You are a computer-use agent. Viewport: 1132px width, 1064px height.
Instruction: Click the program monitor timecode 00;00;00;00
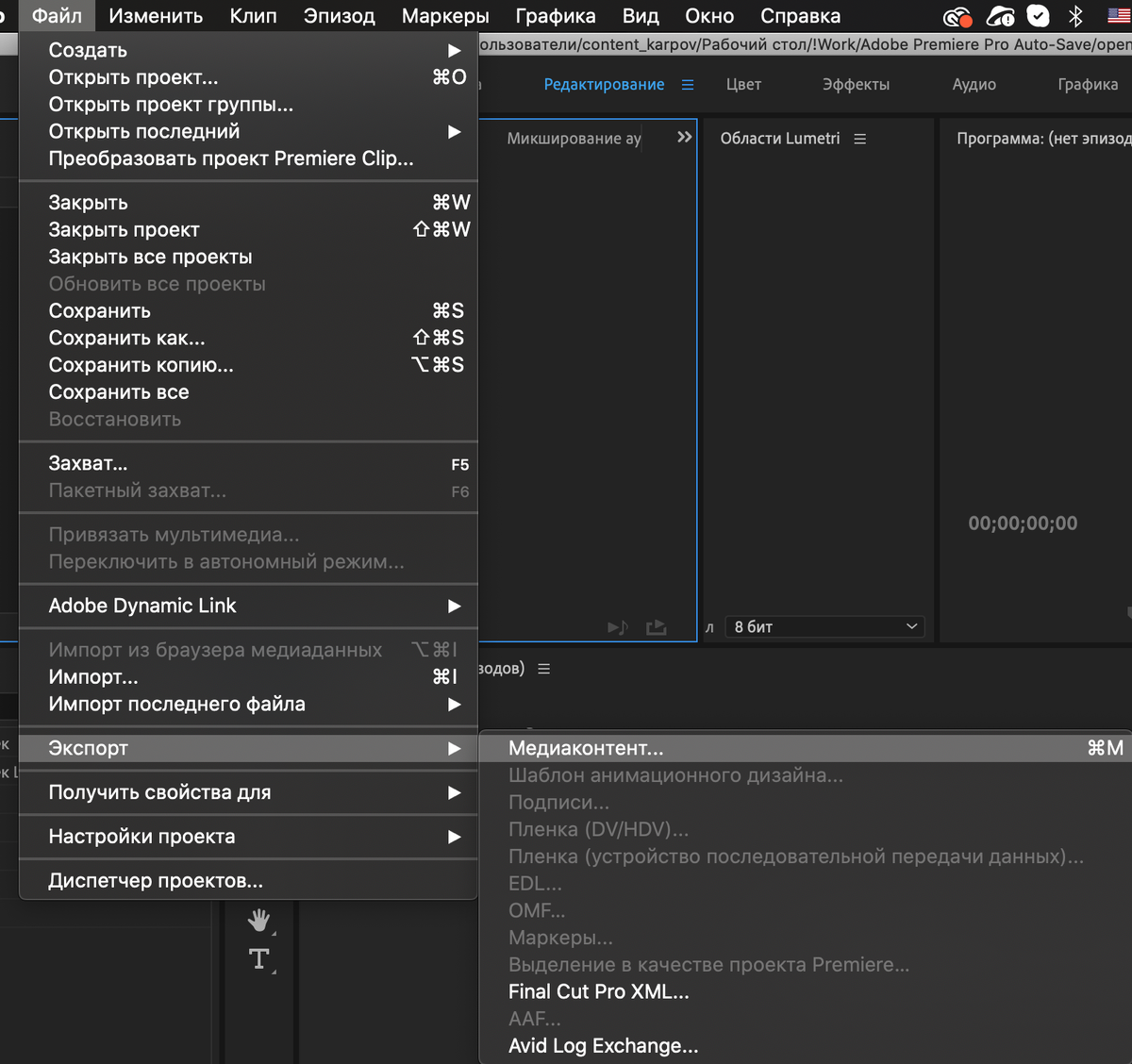tap(1023, 524)
